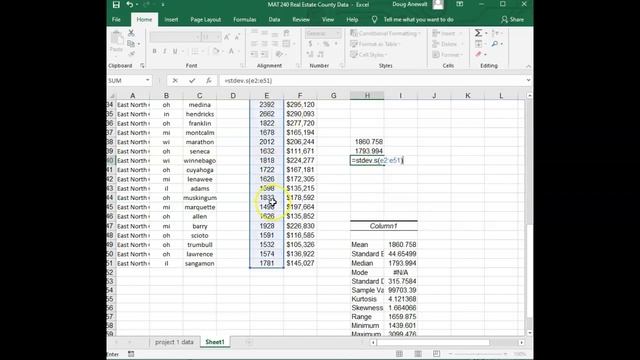Click the formula bar with =stdev.s(e2:e51)
This screenshot has width=640, height=360.
371,80
